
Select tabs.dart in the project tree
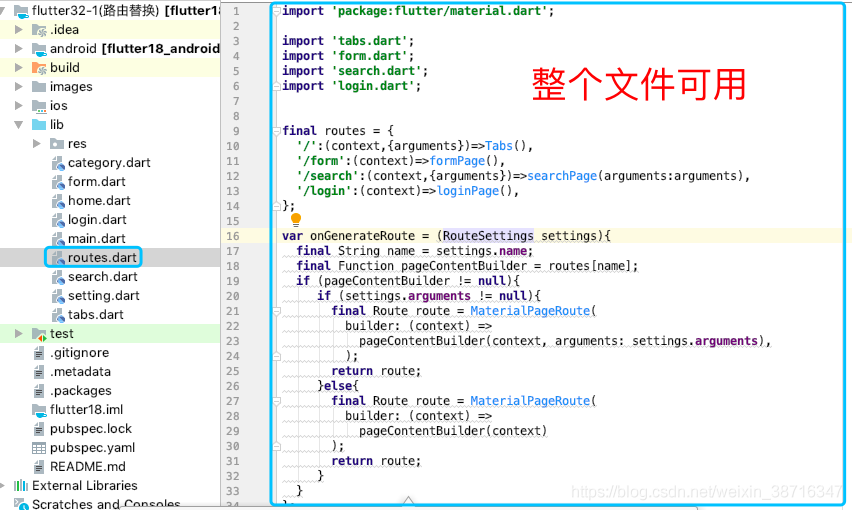coord(96,314)
